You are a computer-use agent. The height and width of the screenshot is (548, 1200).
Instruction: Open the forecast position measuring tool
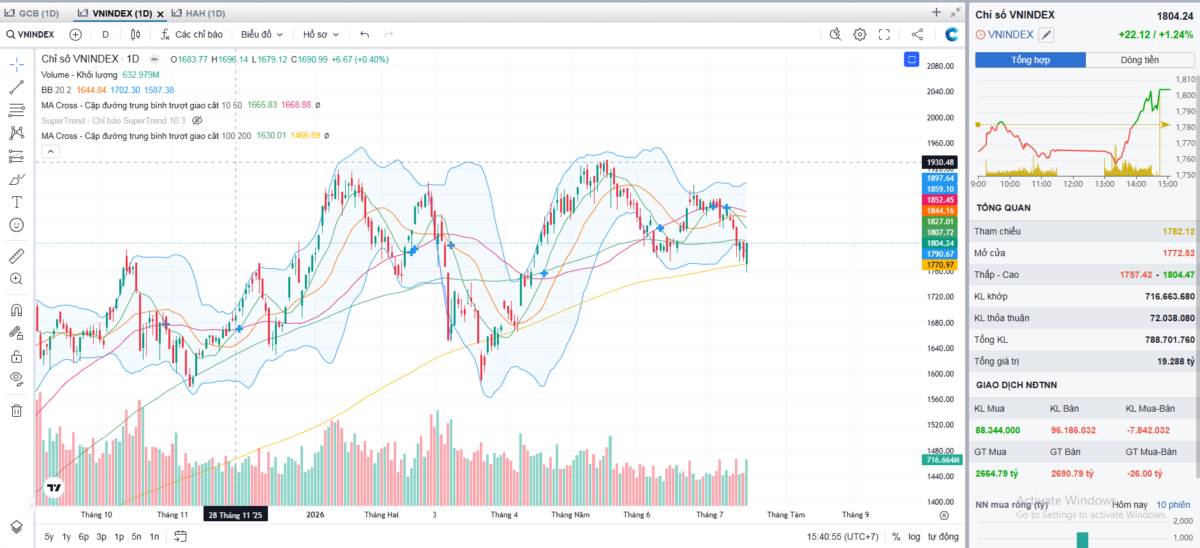tap(16, 156)
